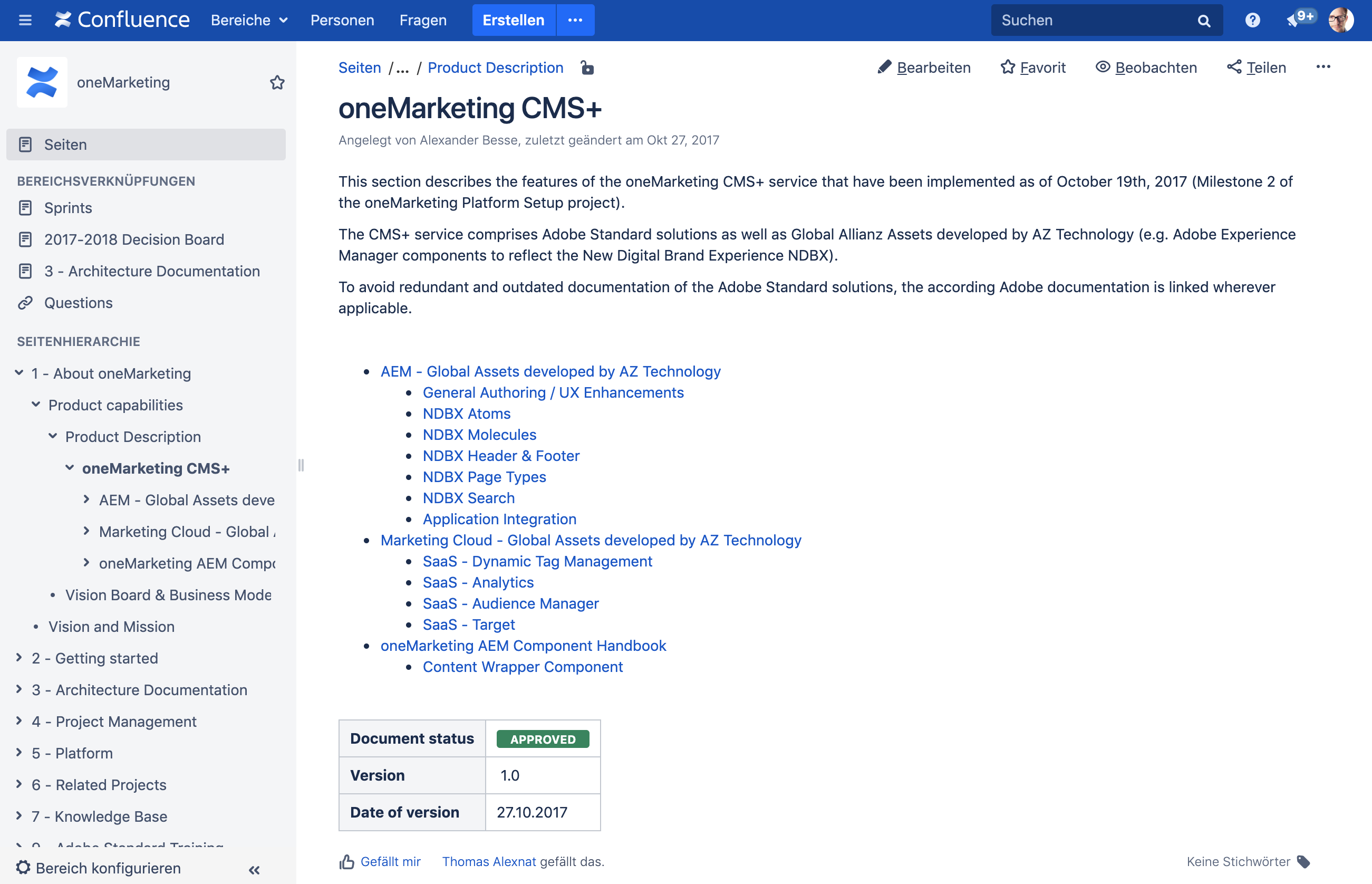Collapse the Product capabilities node
This screenshot has width=1372, height=884.
[x=35, y=405]
